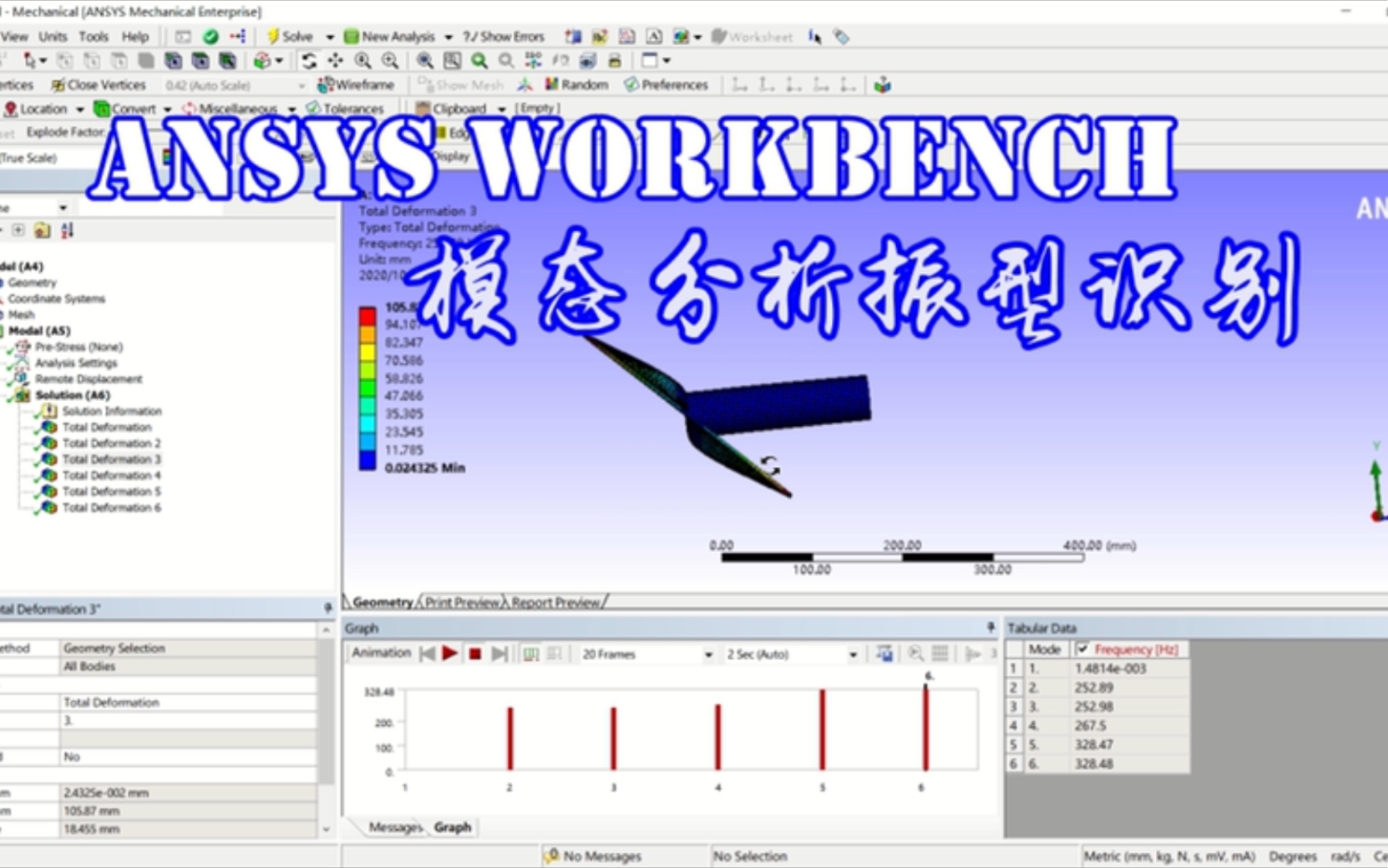The width and height of the screenshot is (1388, 868).
Task: Go to previous animation frame
Action: coord(428,654)
